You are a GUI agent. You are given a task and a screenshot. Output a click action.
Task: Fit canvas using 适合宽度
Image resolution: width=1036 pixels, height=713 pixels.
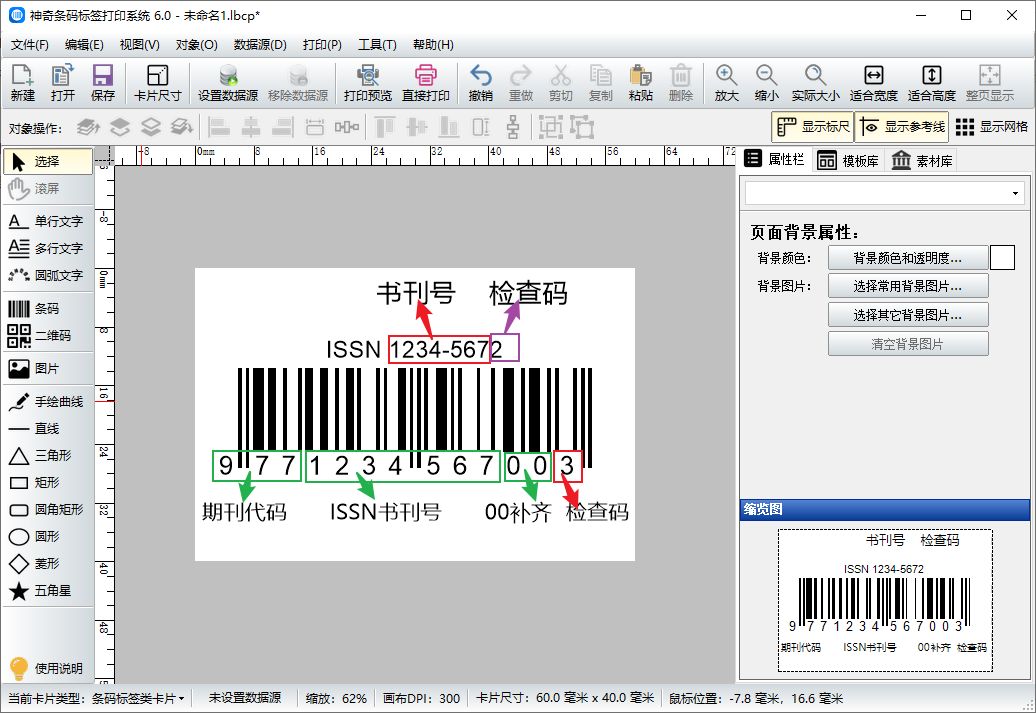(873, 83)
